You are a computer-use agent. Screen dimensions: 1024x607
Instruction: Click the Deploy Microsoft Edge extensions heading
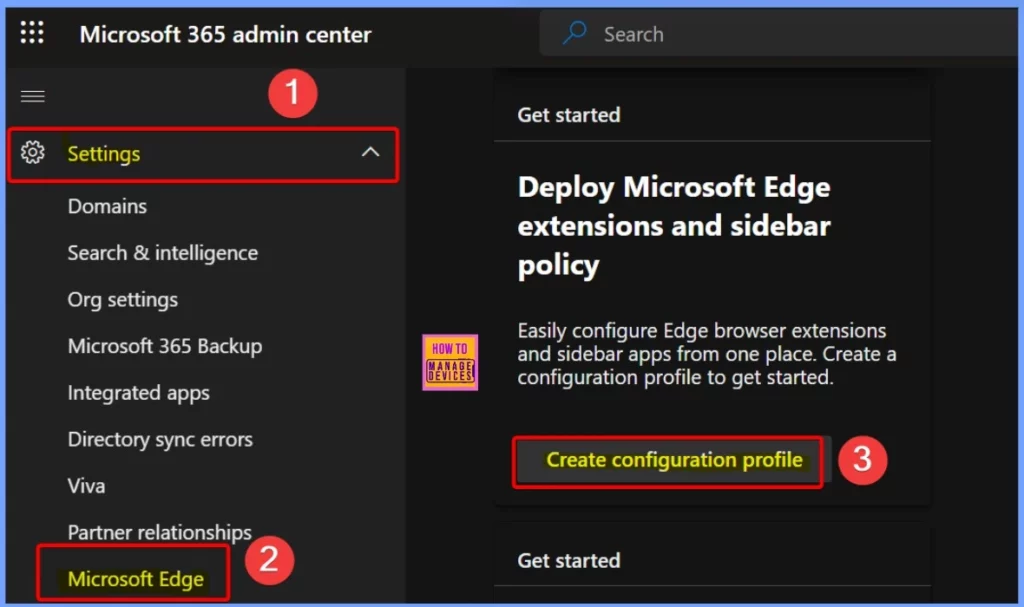pyautogui.click(x=674, y=226)
